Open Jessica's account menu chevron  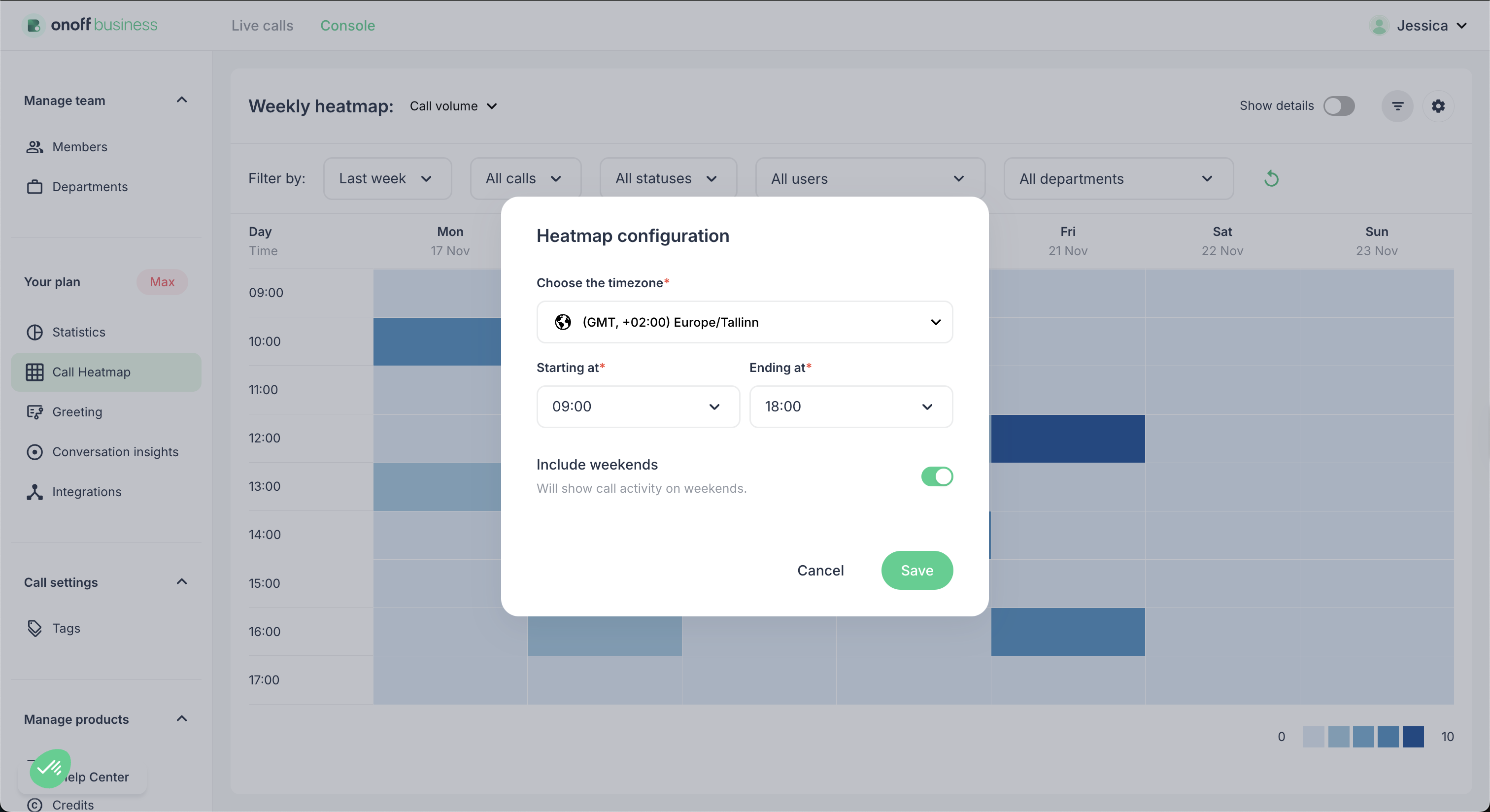coord(1461,26)
